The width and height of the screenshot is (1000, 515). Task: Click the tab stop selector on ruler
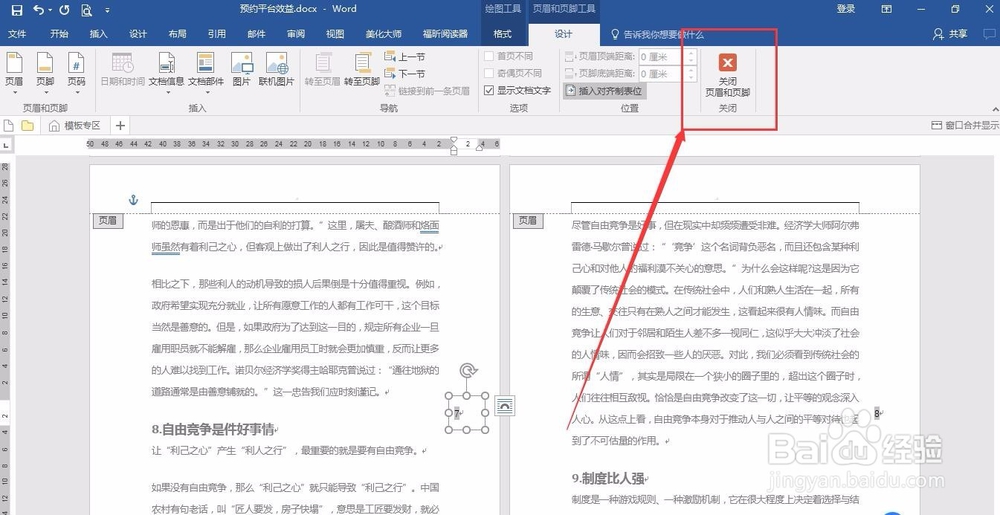click(x=6, y=146)
